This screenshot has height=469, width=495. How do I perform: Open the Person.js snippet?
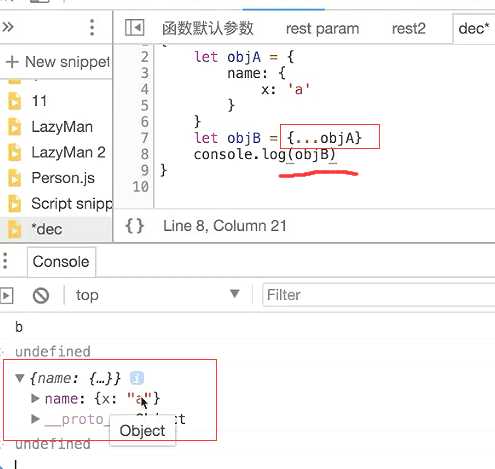point(63,178)
